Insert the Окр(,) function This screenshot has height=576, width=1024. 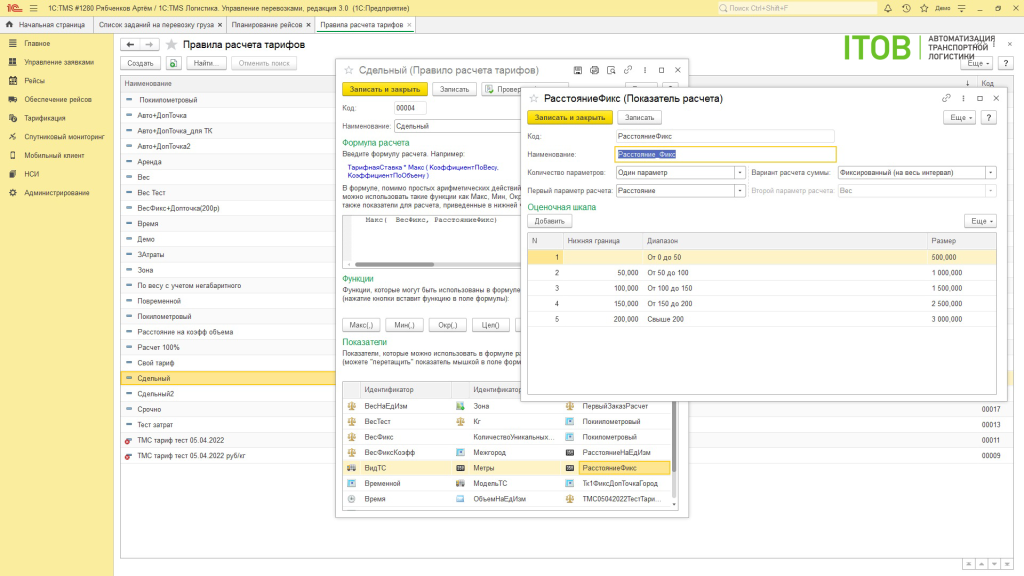click(447, 325)
